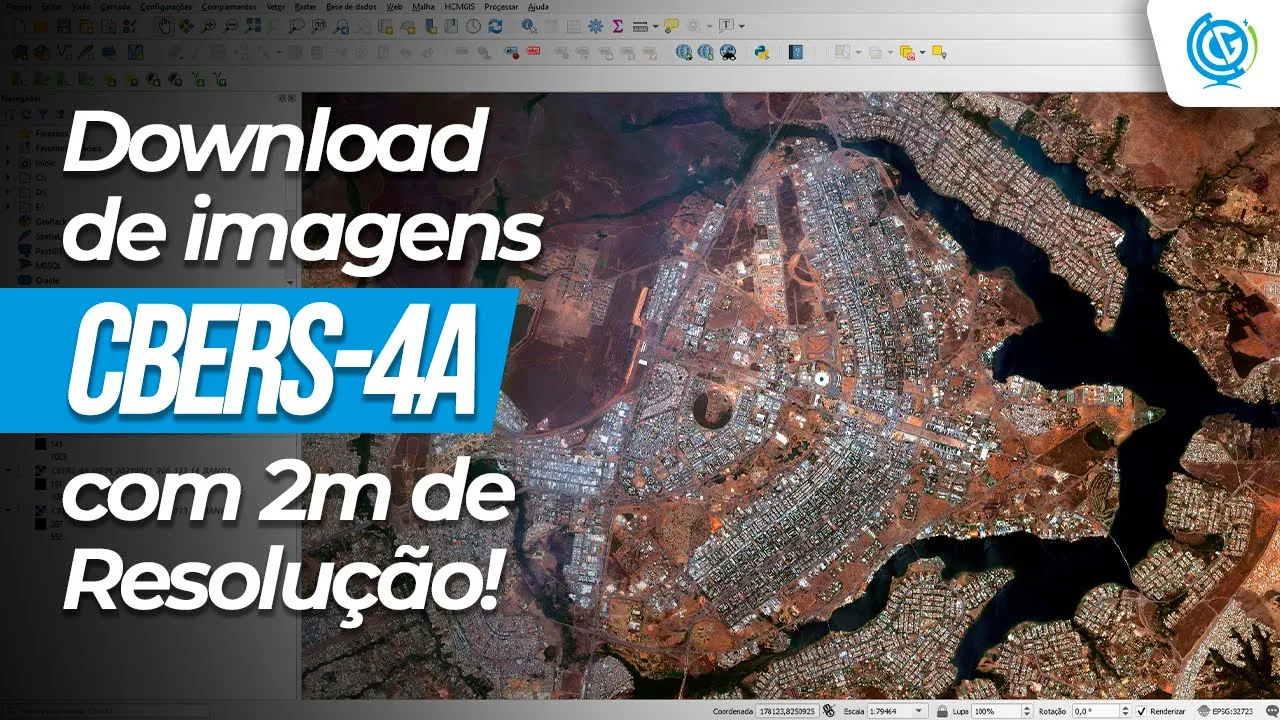Open the Editar menu
1280x720 pixels.
(52, 7)
